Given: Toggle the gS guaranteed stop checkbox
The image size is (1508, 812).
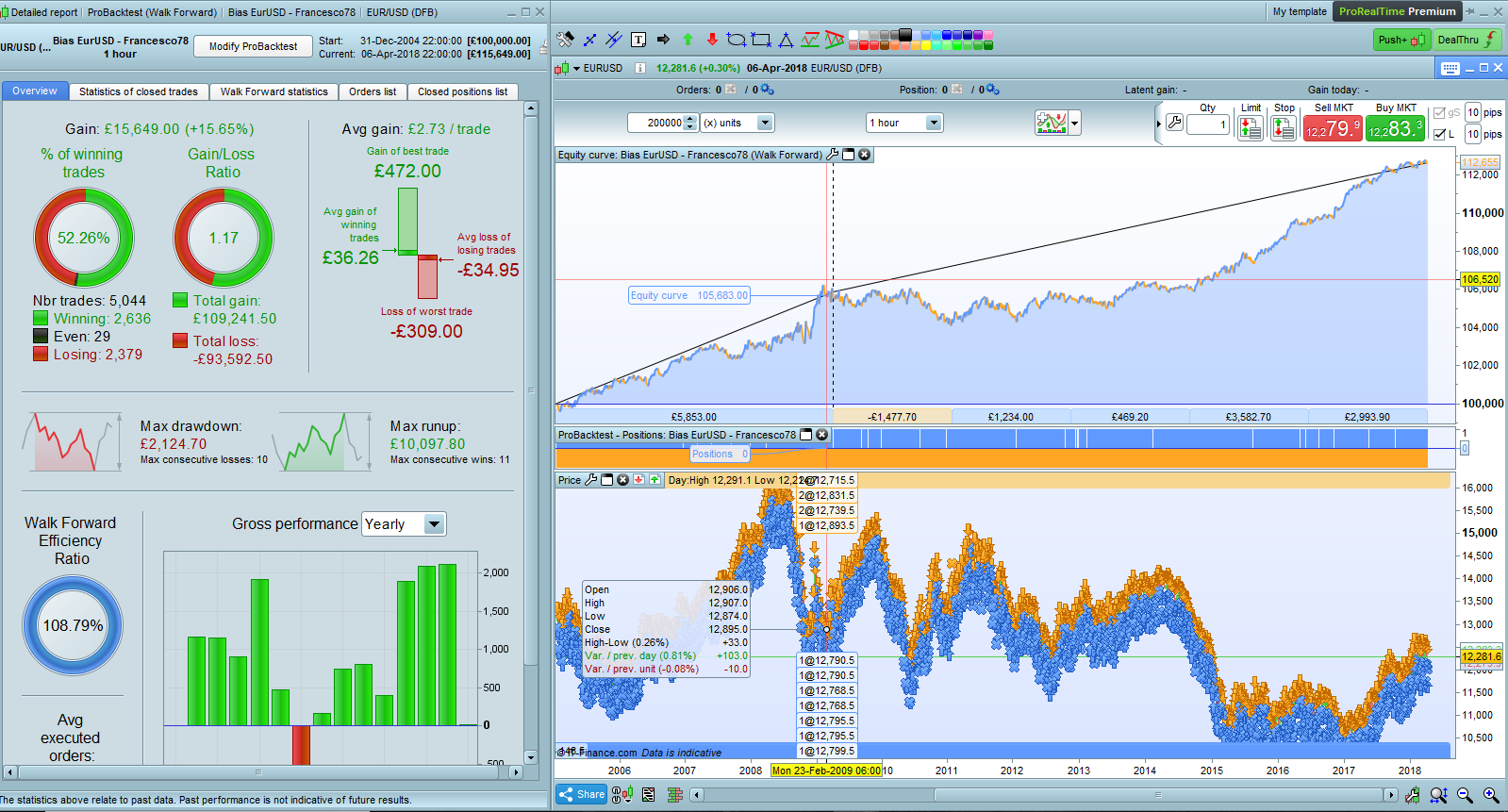Looking at the screenshot, I should (x=1439, y=113).
